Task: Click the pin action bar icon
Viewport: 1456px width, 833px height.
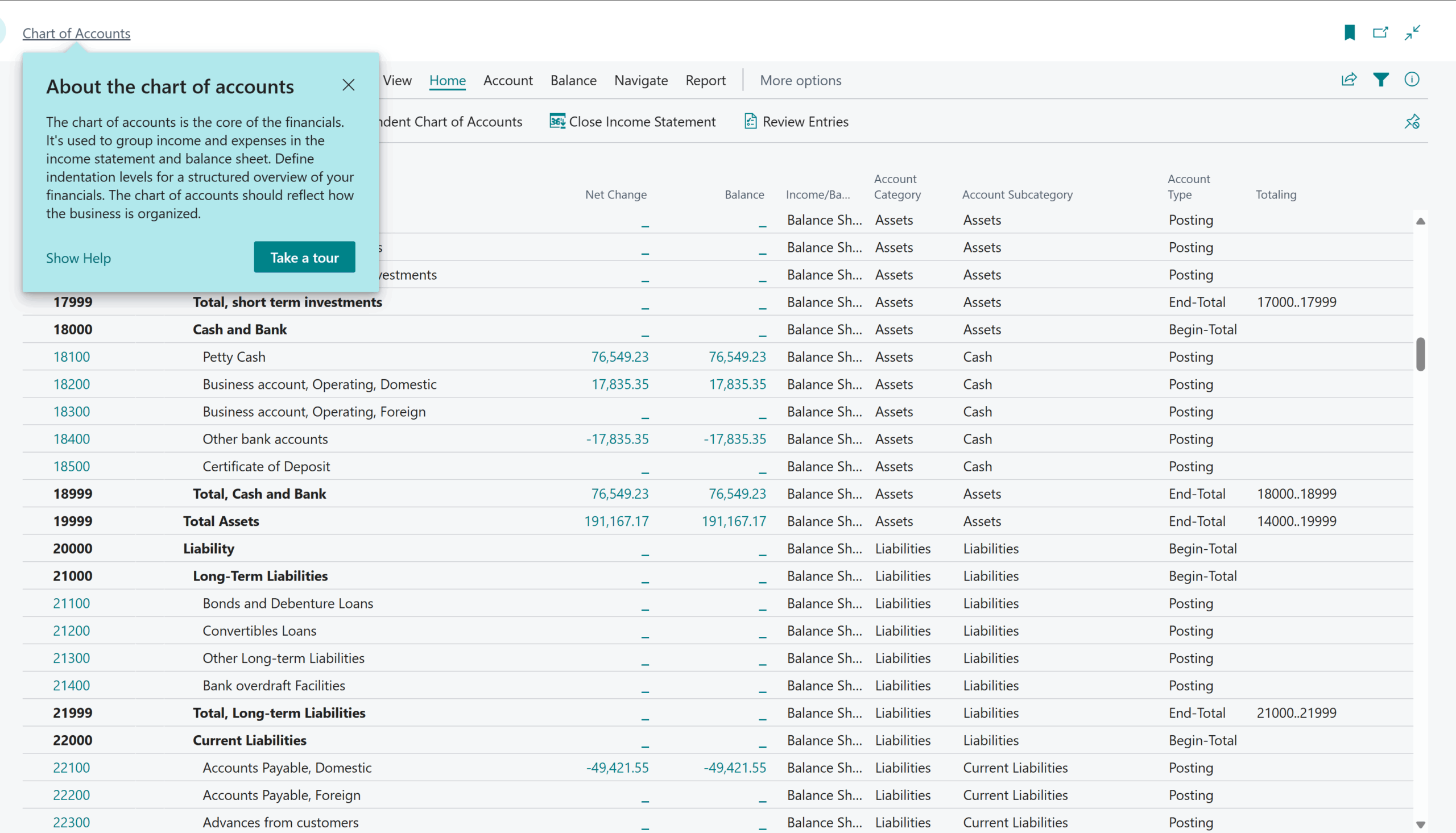Action: pos(1412,121)
